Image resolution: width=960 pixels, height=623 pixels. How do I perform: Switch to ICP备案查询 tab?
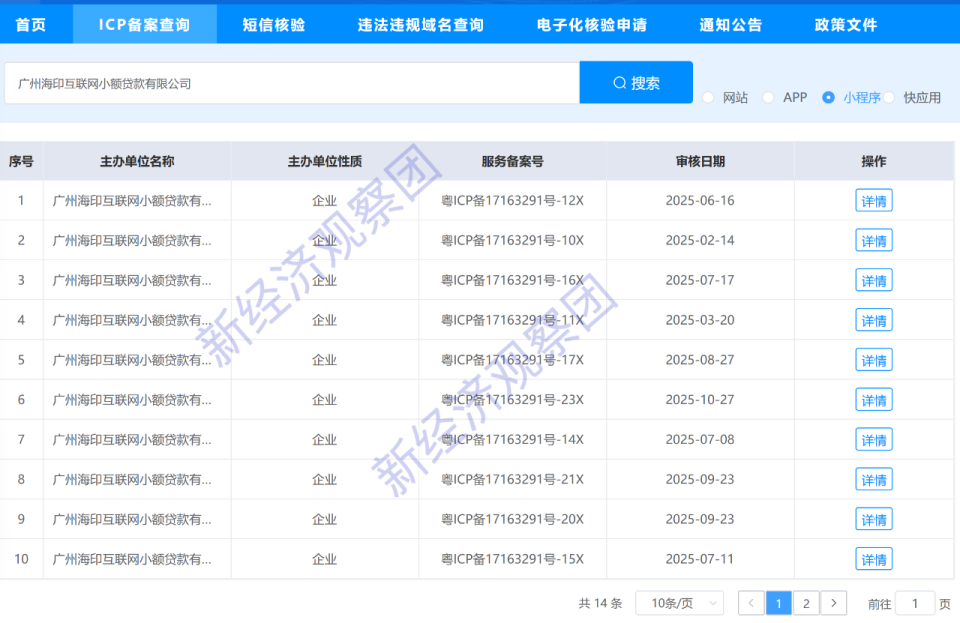pyautogui.click(x=144, y=25)
